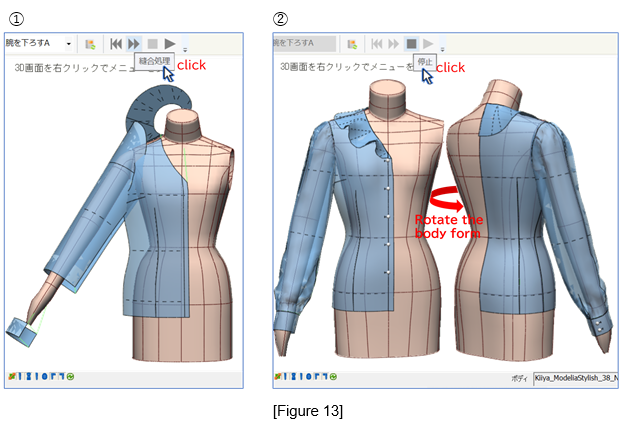Click the highlighted 停止 stop button in panel ②
This screenshot has height=429, width=623.
(412, 44)
